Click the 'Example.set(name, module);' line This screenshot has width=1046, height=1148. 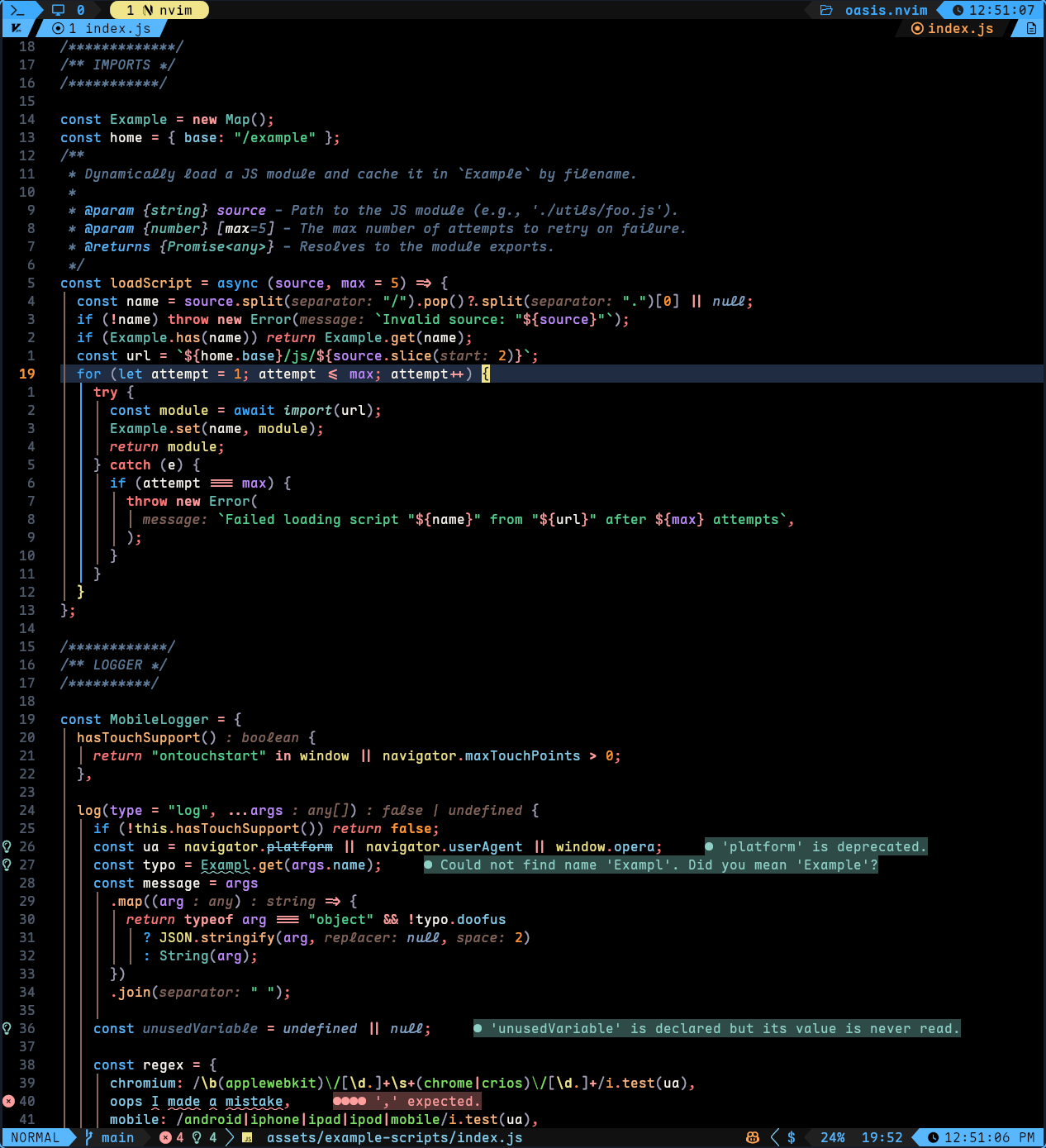(x=217, y=428)
